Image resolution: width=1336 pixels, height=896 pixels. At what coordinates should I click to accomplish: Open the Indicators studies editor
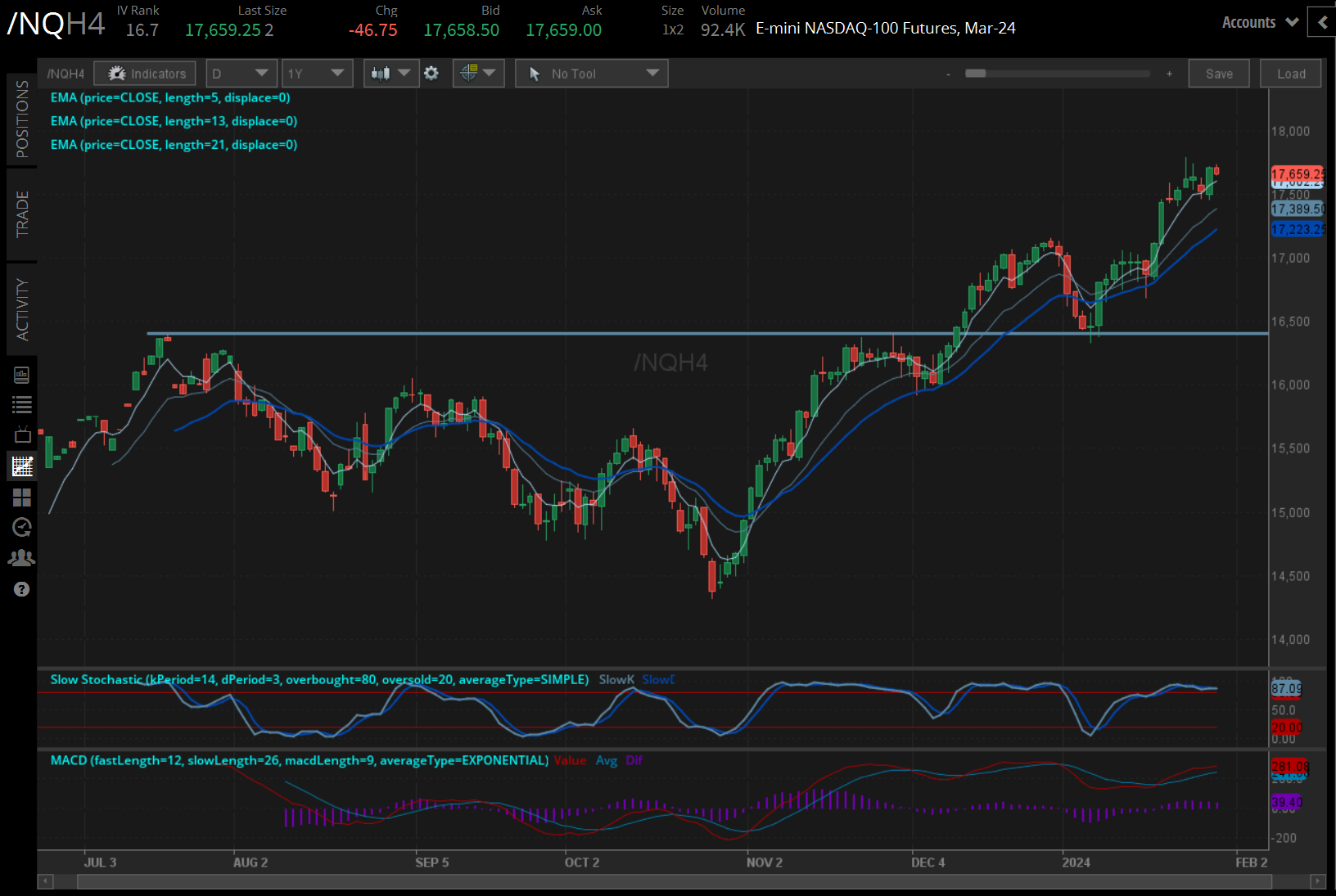tap(144, 73)
